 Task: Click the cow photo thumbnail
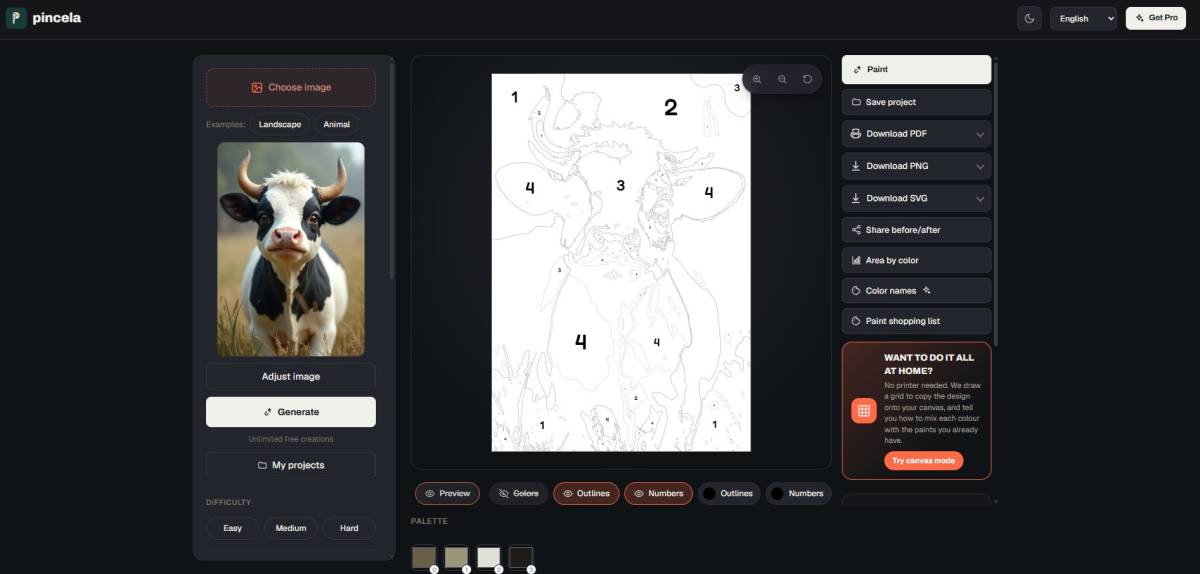click(x=291, y=249)
